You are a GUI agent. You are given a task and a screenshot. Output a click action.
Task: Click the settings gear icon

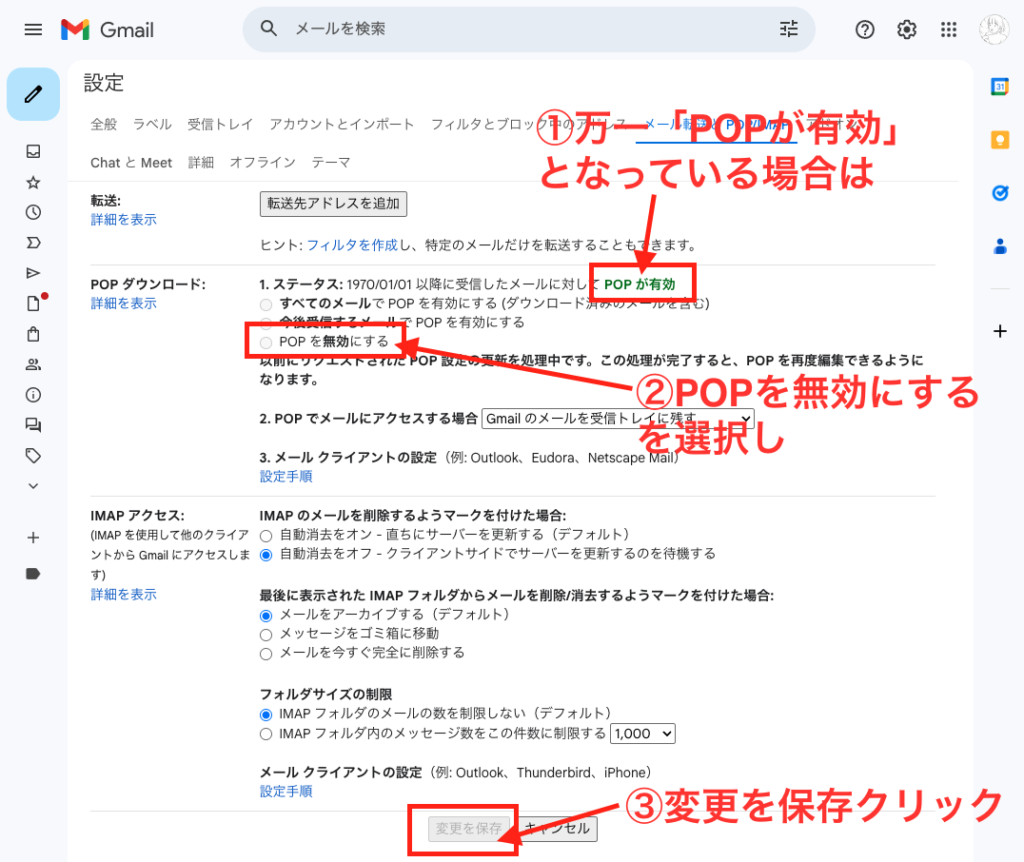point(907,30)
